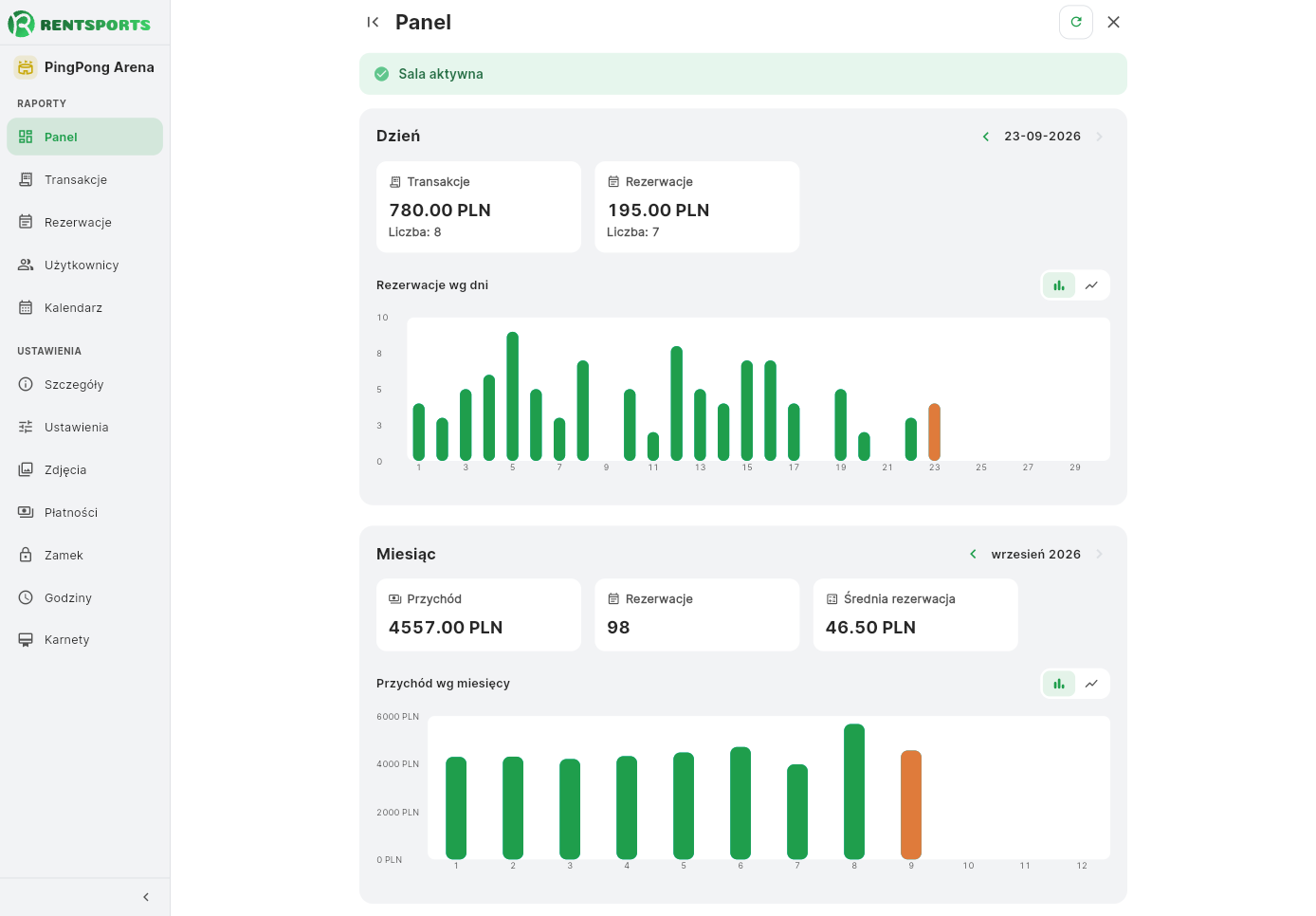
Task: Go to the next month arrow
Action: point(1099,554)
